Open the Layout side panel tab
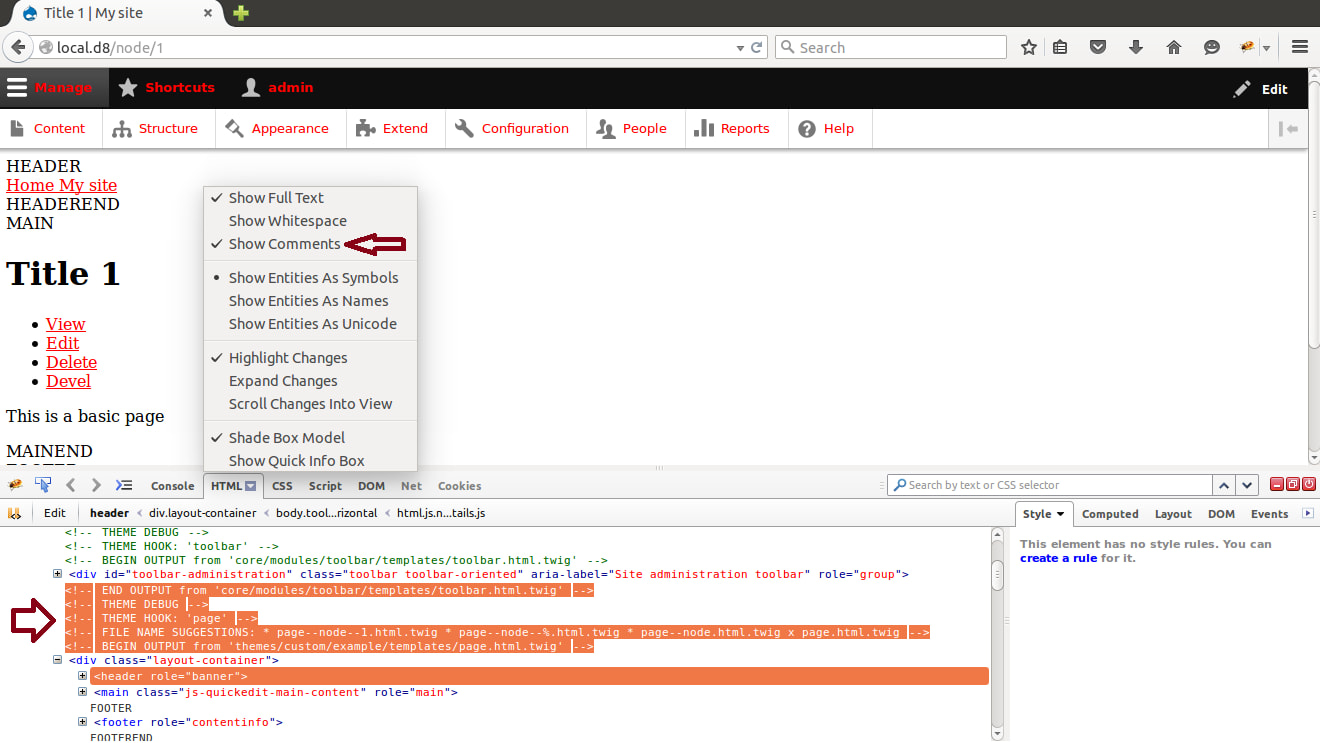The width and height of the screenshot is (1320, 743). pyautogui.click(x=1173, y=514)
